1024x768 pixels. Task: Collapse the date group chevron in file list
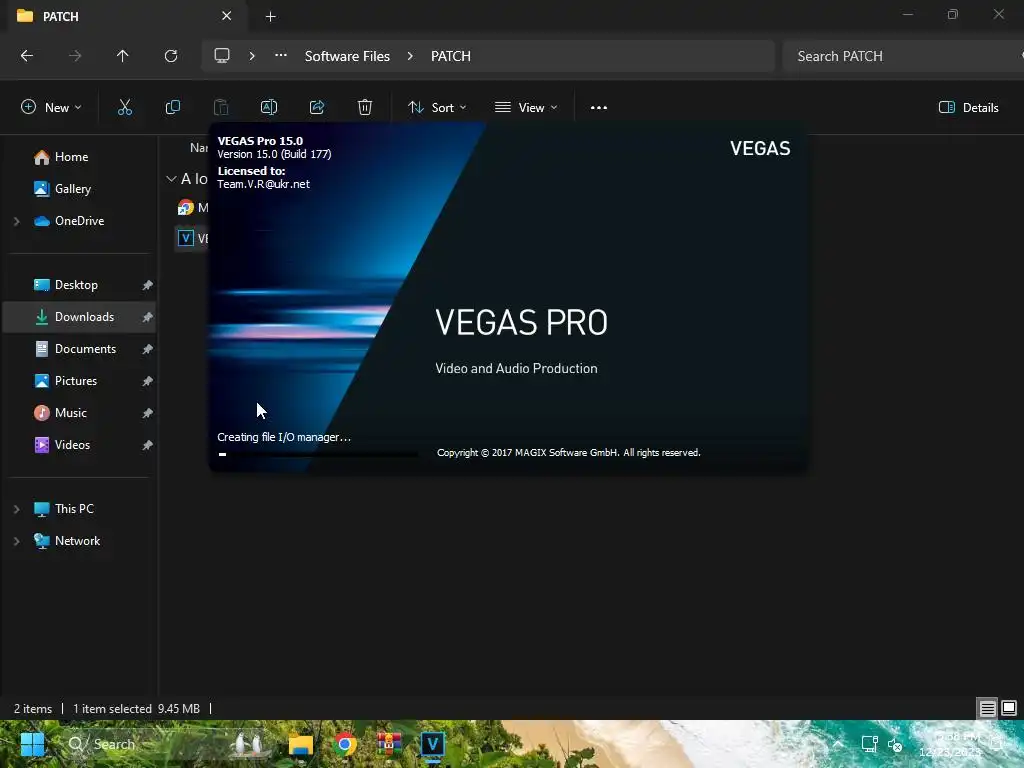point(171,178)
